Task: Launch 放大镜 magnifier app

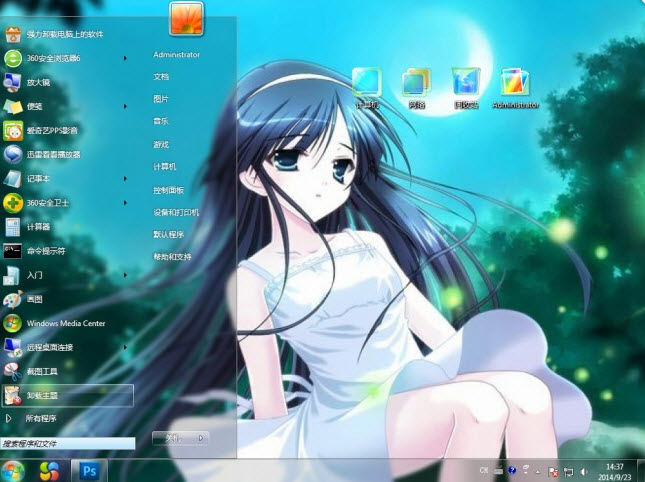Action: click(40, 82)
